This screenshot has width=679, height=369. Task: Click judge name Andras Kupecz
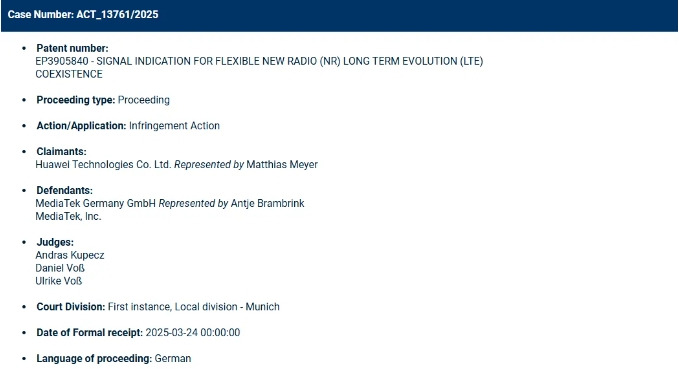[70, 255]
